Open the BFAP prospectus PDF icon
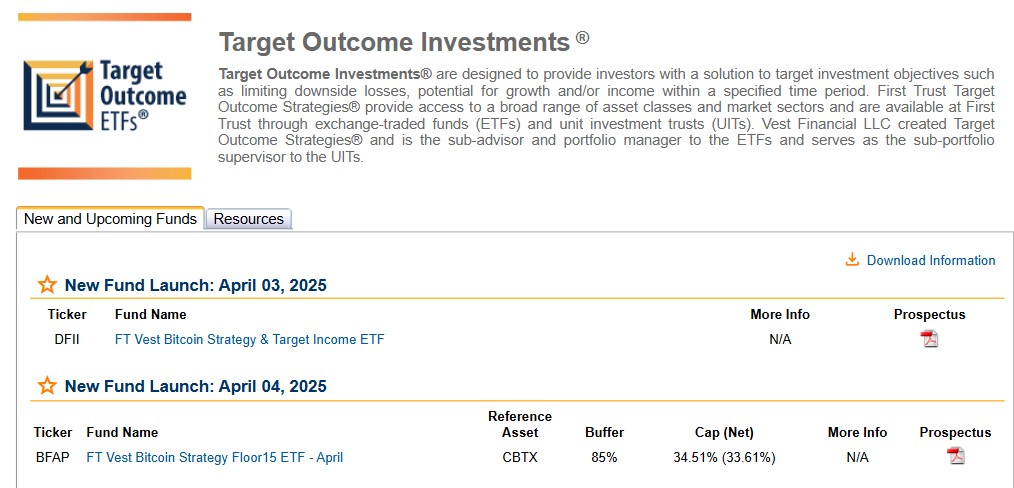Screen dimensions: 1014x488 (x=956, y=457)
